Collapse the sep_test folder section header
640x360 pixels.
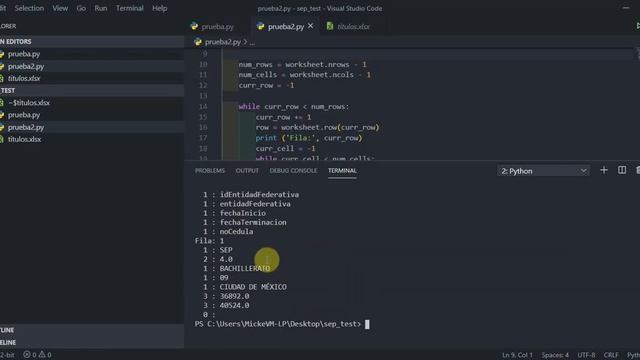[92, 91]
